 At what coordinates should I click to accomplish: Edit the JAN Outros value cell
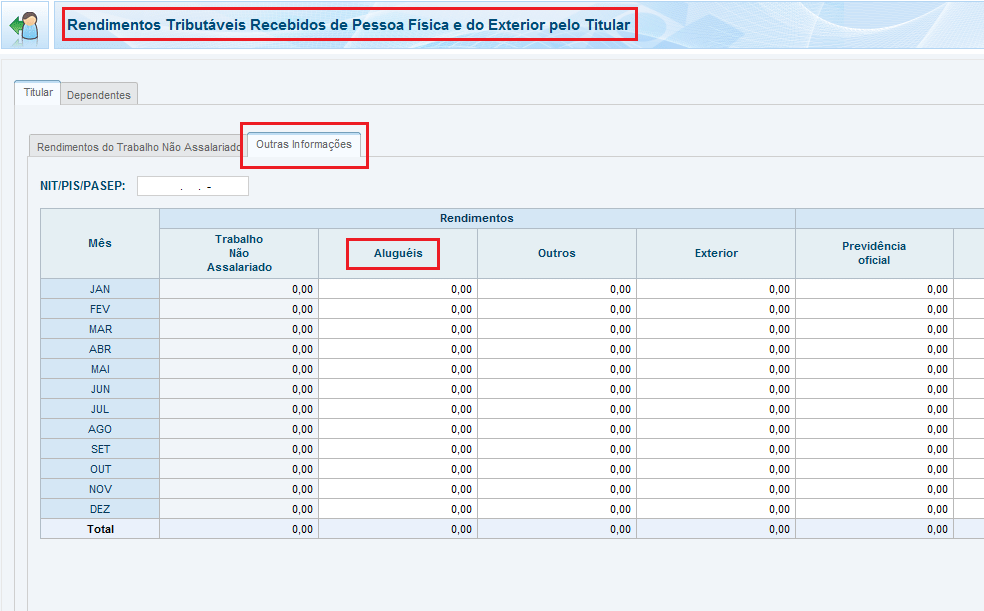click(x=557, y=289)
